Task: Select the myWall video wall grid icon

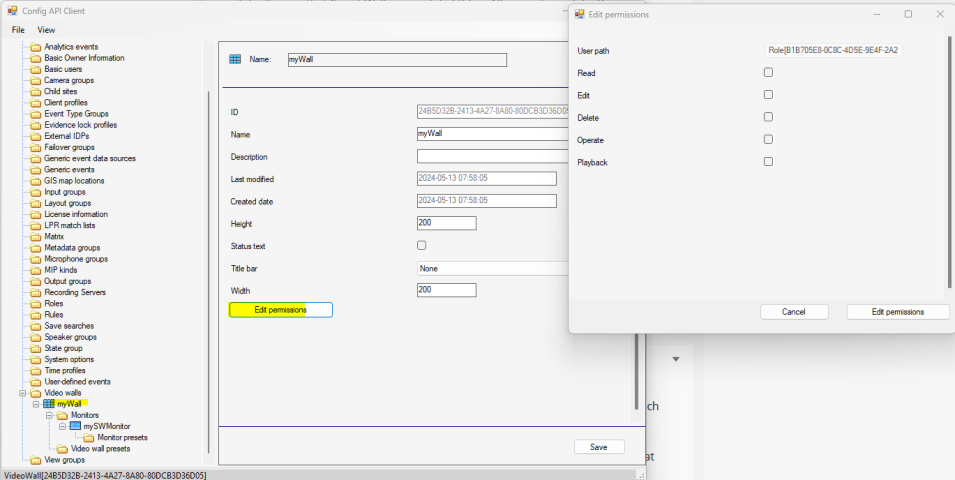Action: [x=49, y=404]
